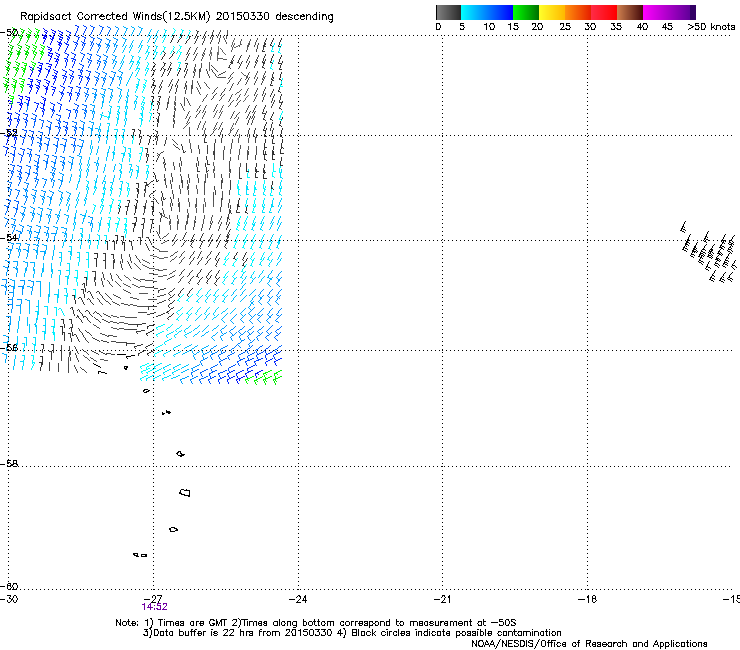Click the '-54' latitude axis label
Screen dimensions: 740x650
(x=9, y=237)
